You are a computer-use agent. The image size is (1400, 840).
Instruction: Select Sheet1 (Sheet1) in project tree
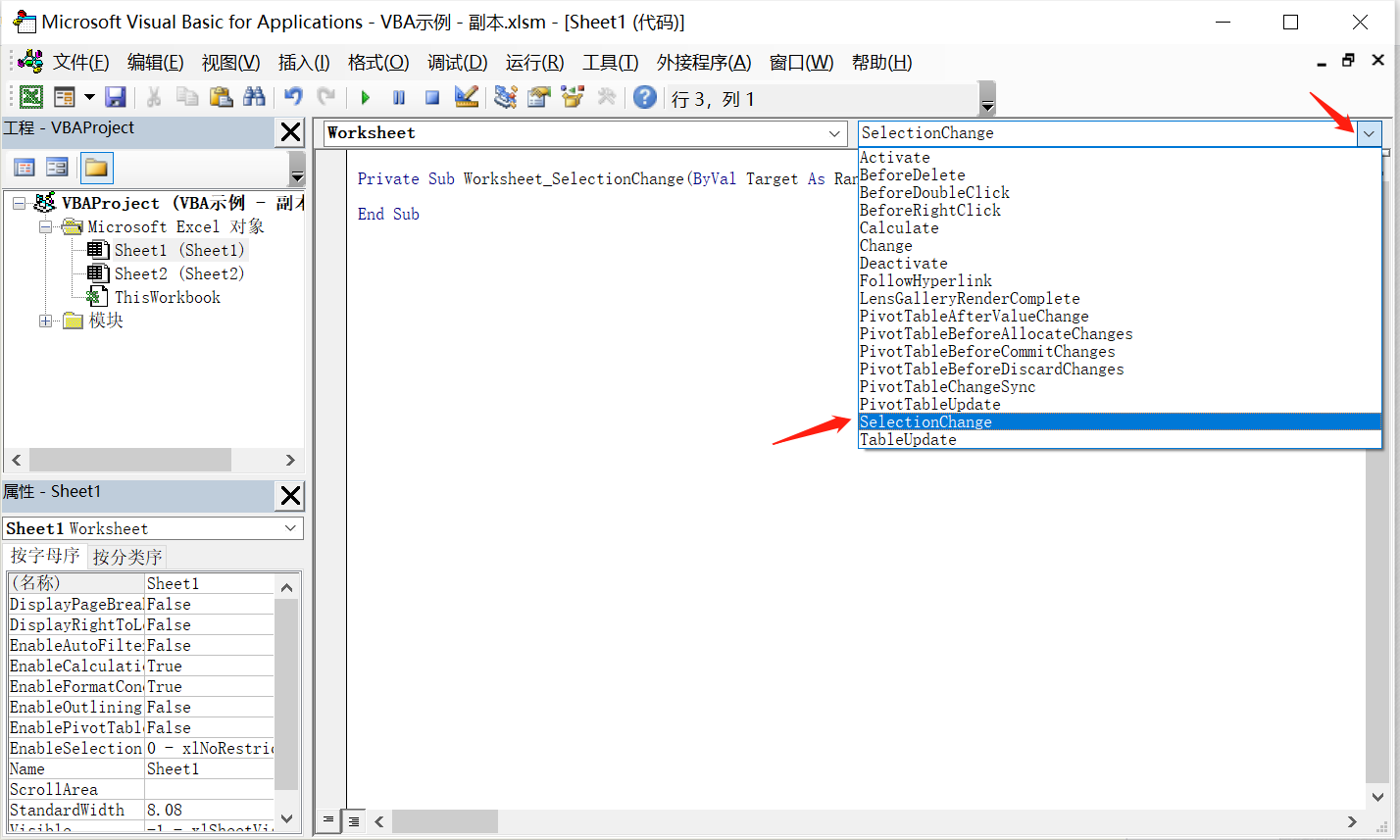[x=179, y=250]
